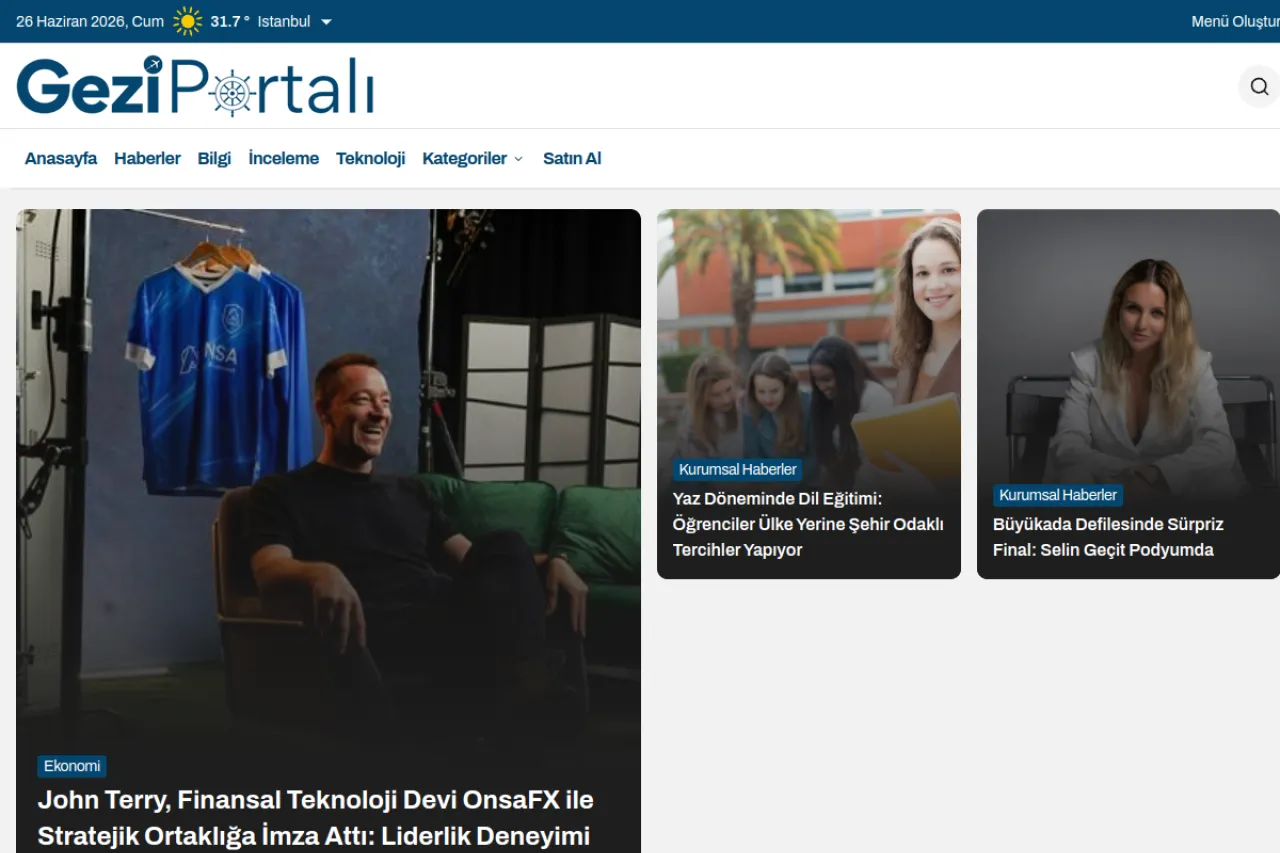The width and height of the screenshot is (1280, 853).
Task: Open the Teknoloji menu item
Action: click(x=370, y=158)
